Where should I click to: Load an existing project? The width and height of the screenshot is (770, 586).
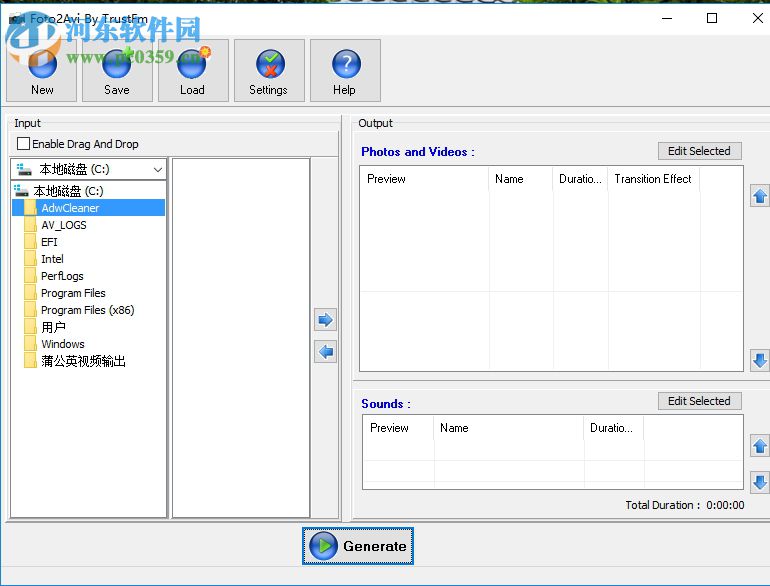[x=193, y=71]
